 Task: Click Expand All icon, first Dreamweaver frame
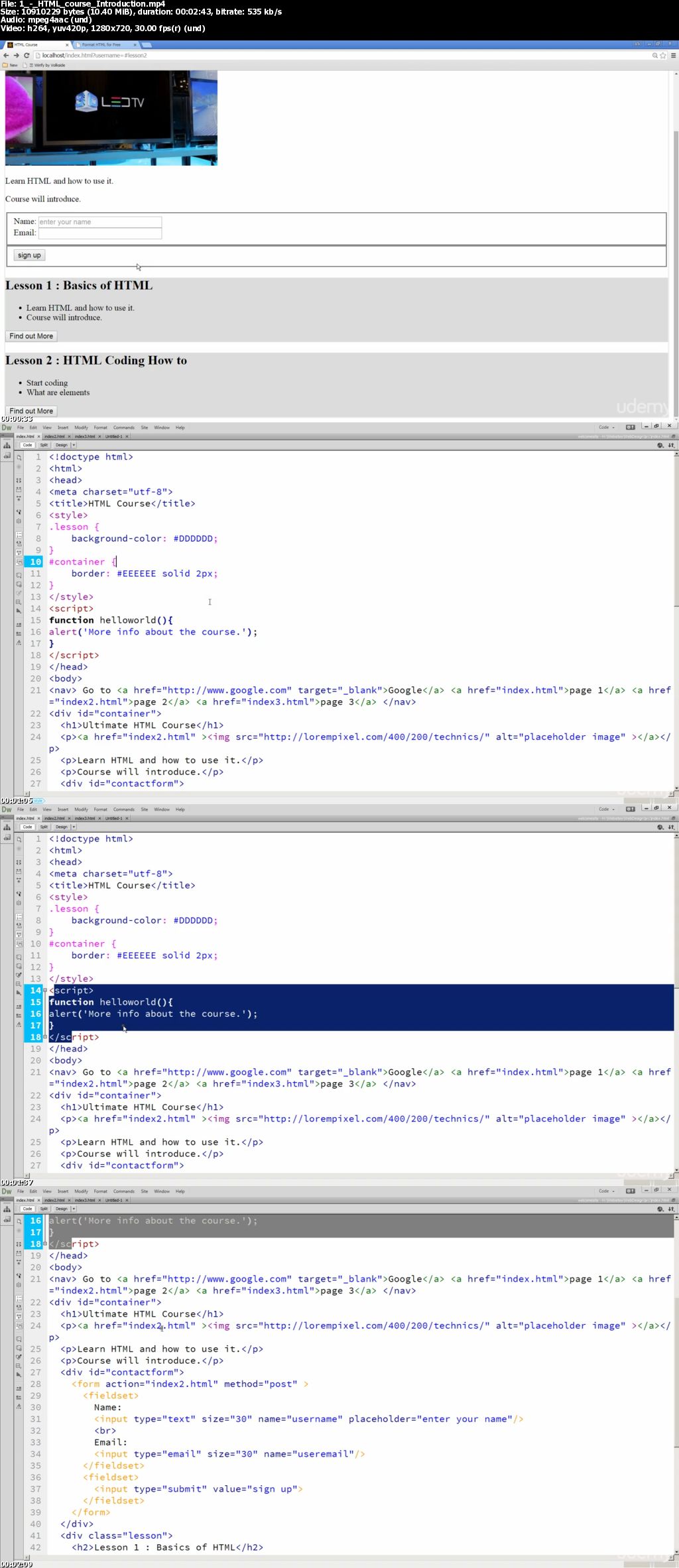point(19,498)
